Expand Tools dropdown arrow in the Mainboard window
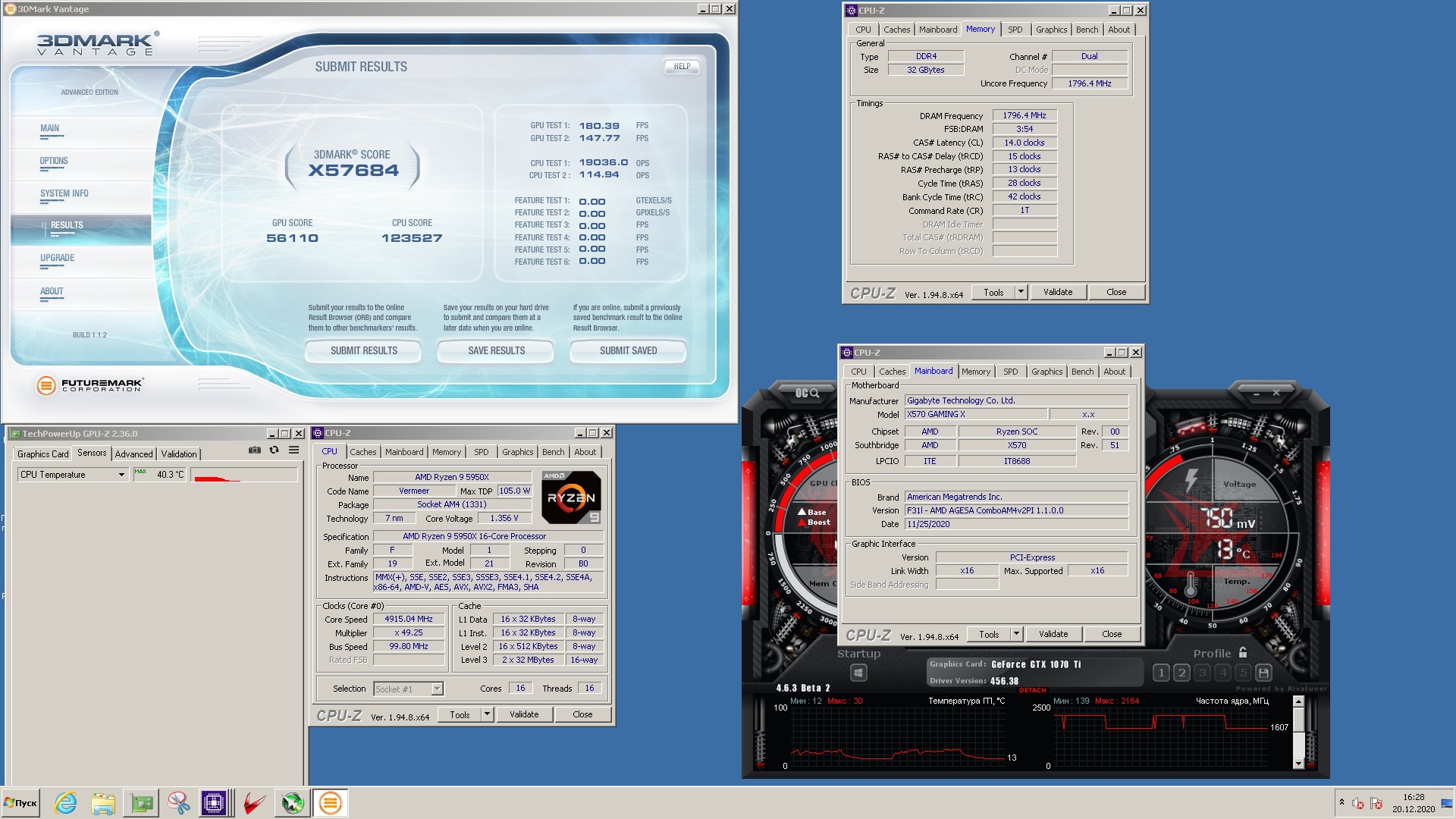The width and height of the screenshot is (1456, 819). tap(1016, 634)
